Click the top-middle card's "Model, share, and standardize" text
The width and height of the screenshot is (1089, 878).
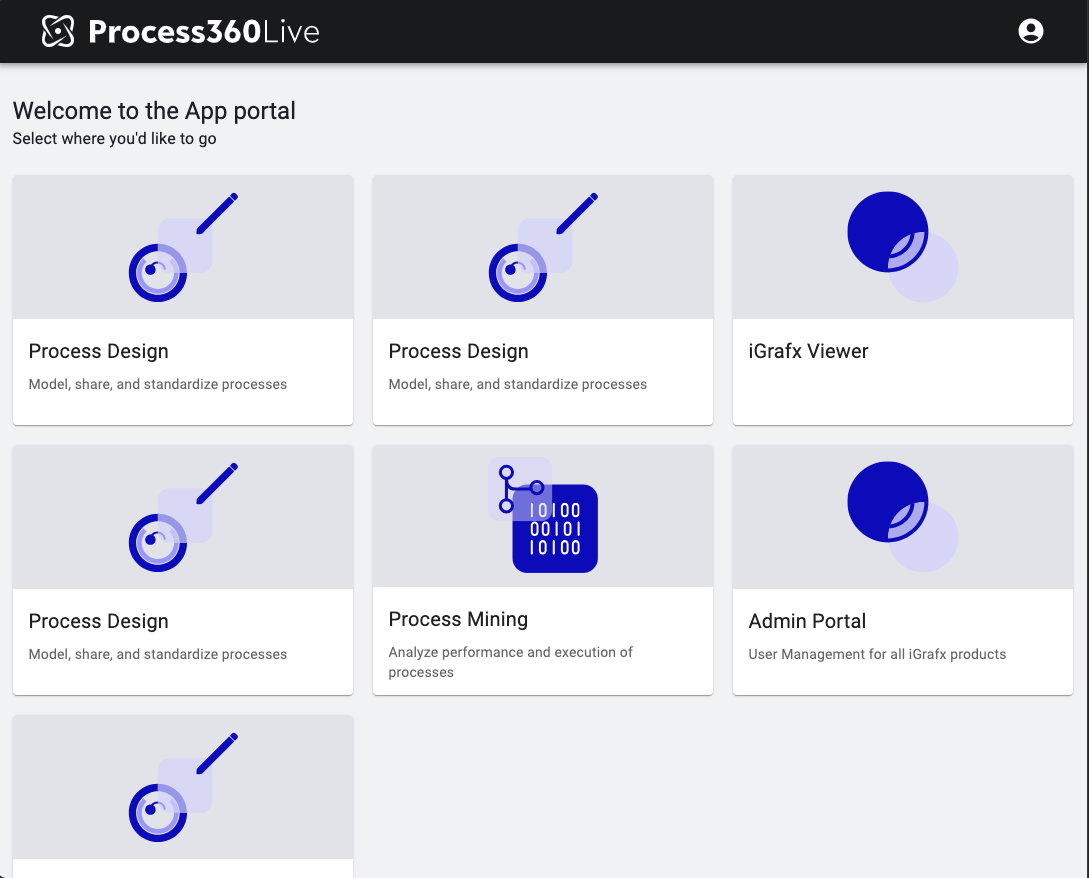click(x=517, y=384)
